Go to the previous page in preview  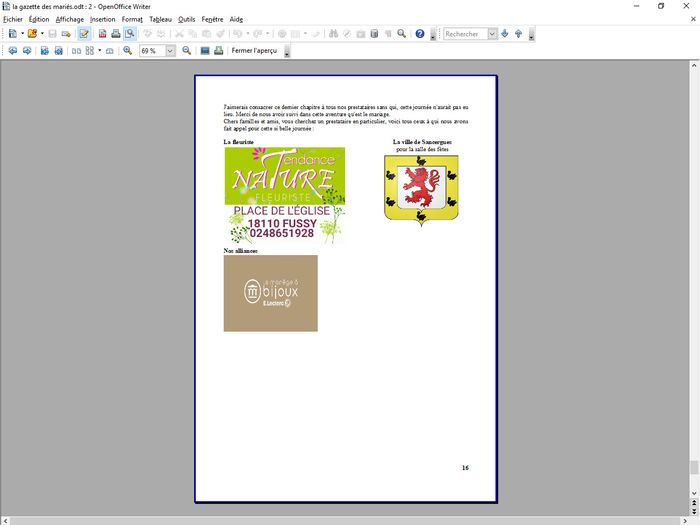(13, 50)
